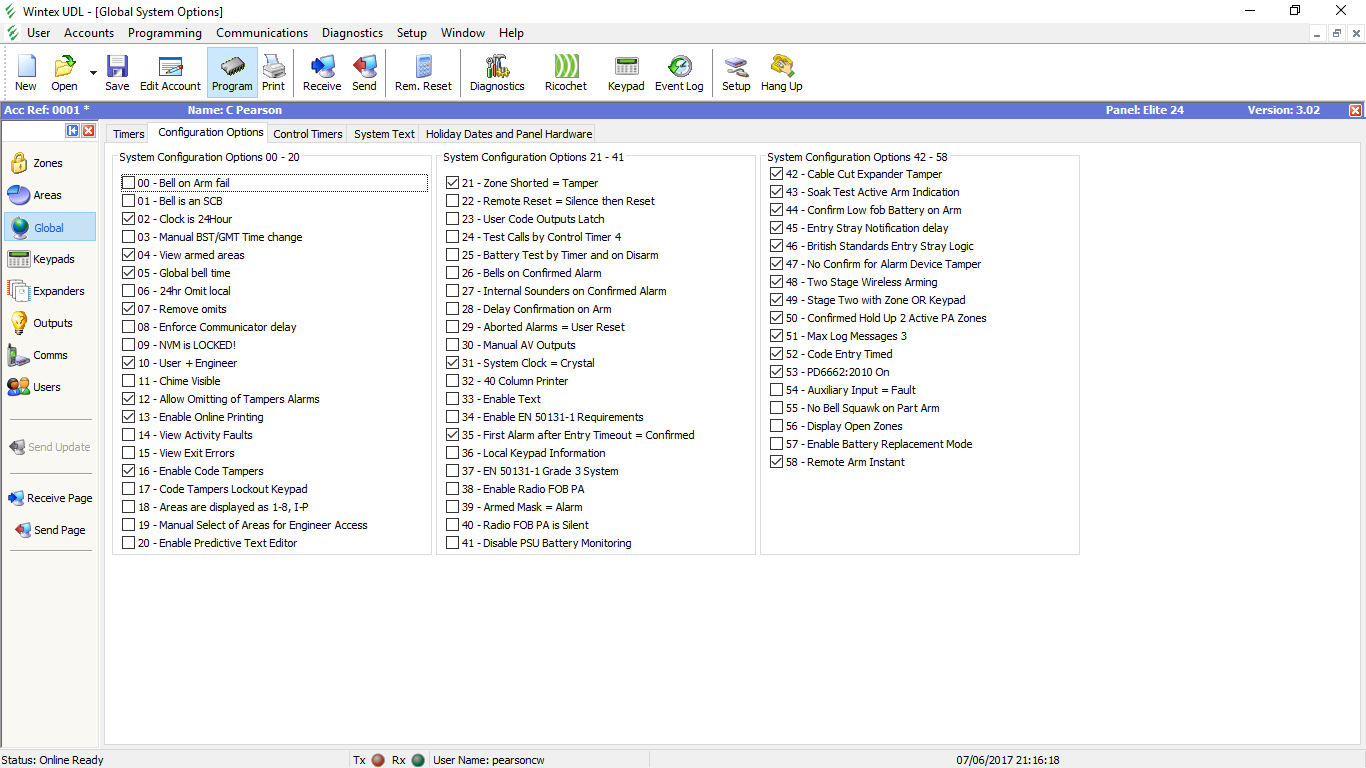Expand the Open button dropdown arrow
The height and width of the screenshot is (768, 1366).
click(x=93, y=73)
